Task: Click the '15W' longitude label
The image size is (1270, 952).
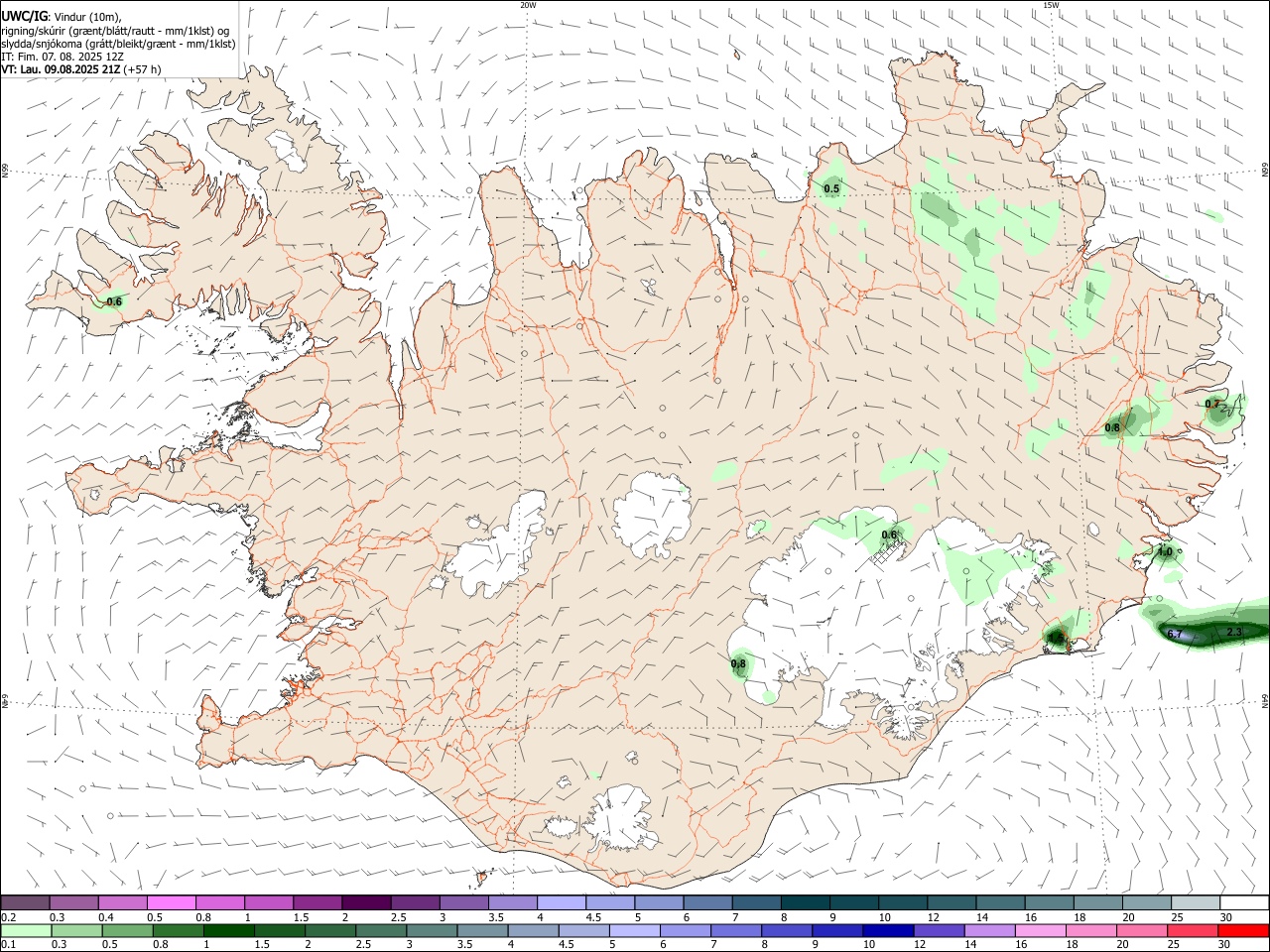Action: (1051, 5)
